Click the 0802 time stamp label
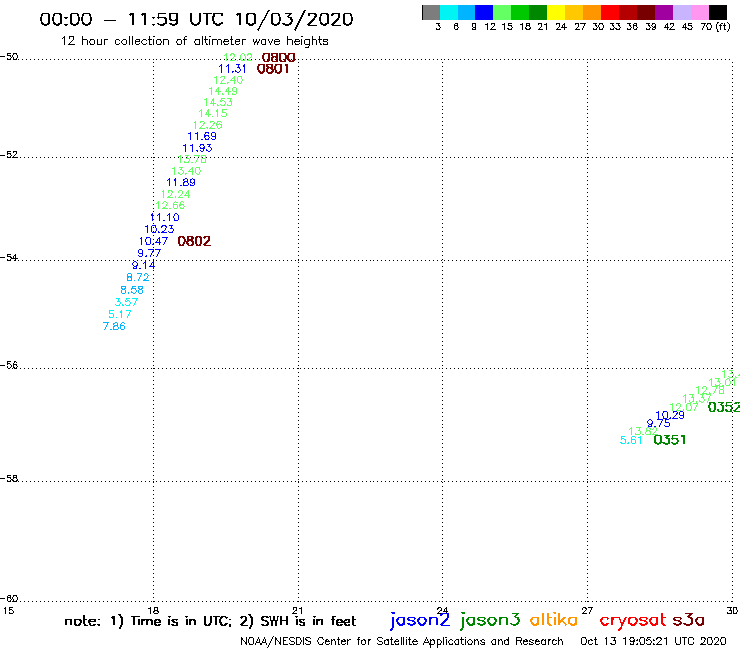The height and width of the screenshot is (650, 740). coord(194,241)
